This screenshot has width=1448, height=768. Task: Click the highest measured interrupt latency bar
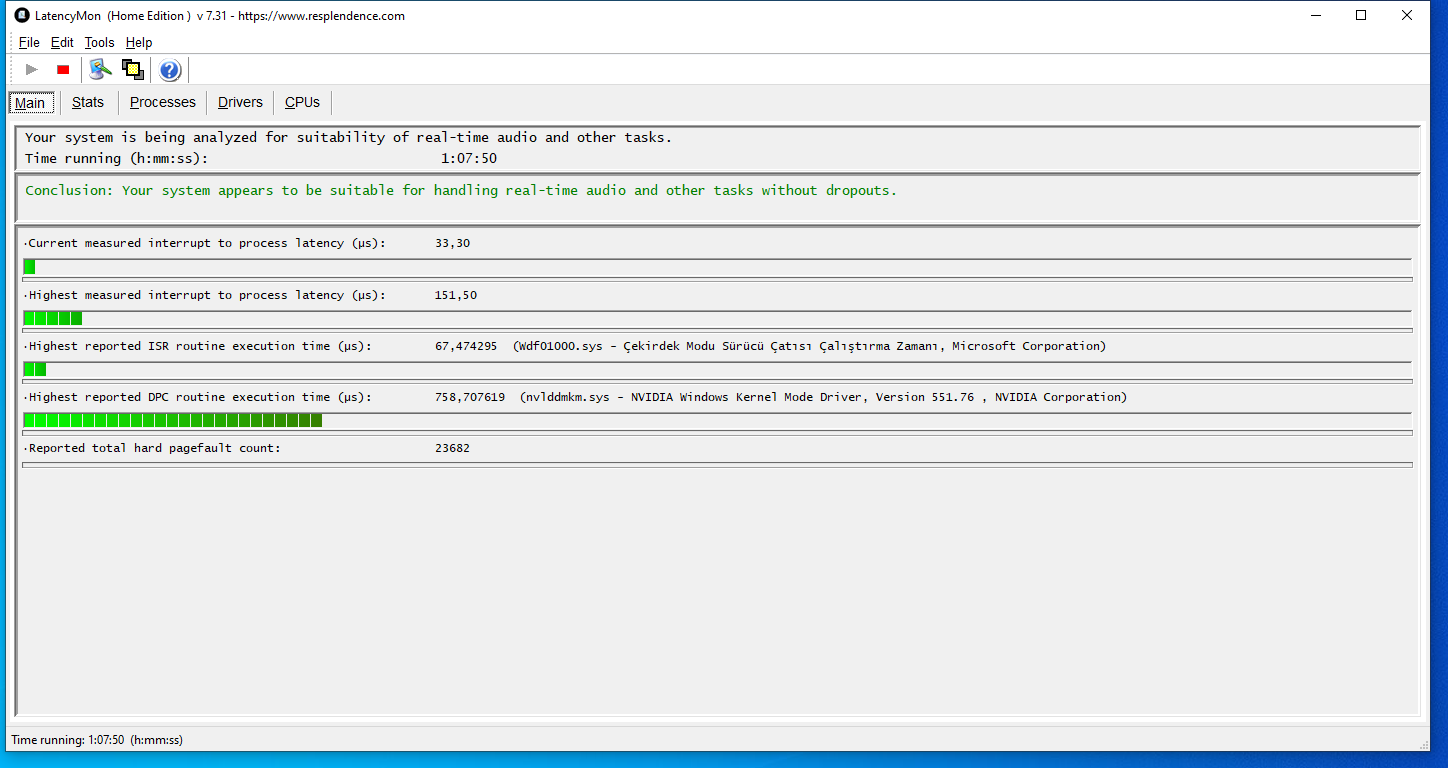[717, 319]
